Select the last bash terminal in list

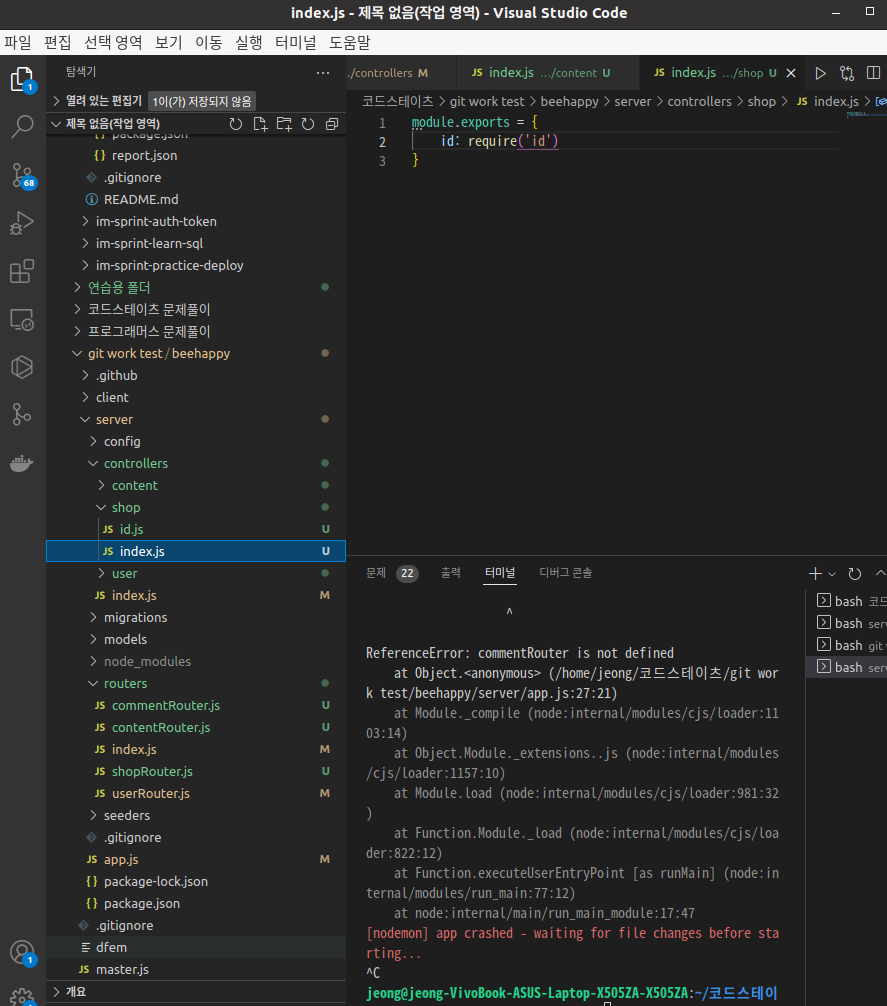pyautogui.click(x=846, y=667)
